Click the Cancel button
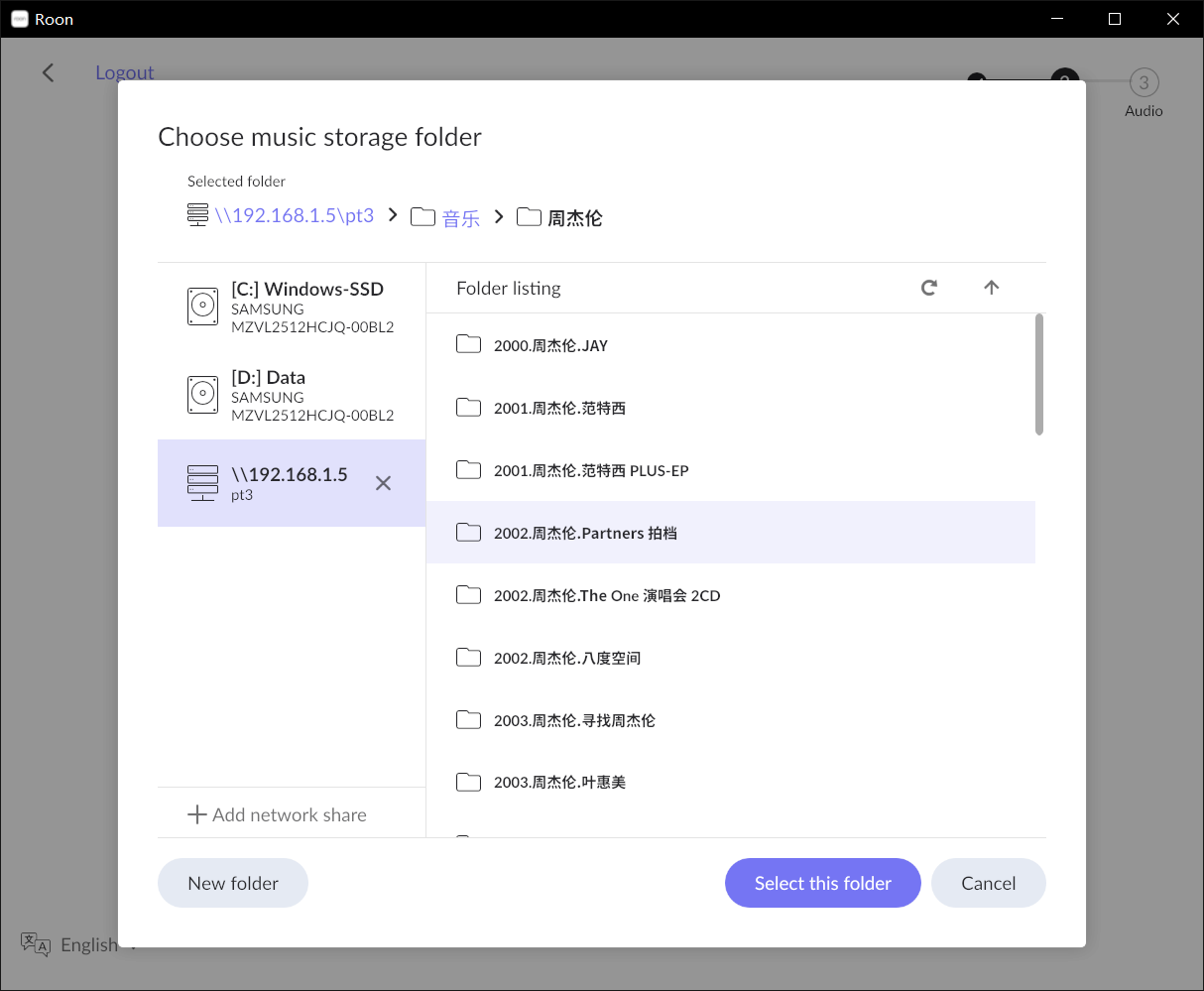 pyautogui.click(x=988, y=883)
